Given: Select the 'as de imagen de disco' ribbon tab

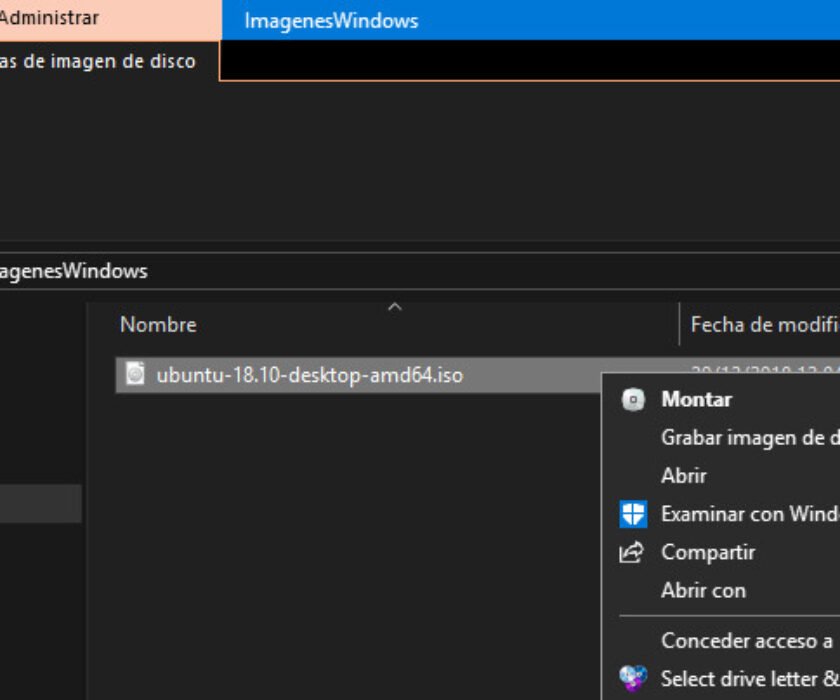Looking at the screenshot, I should (x=98, y=61).
